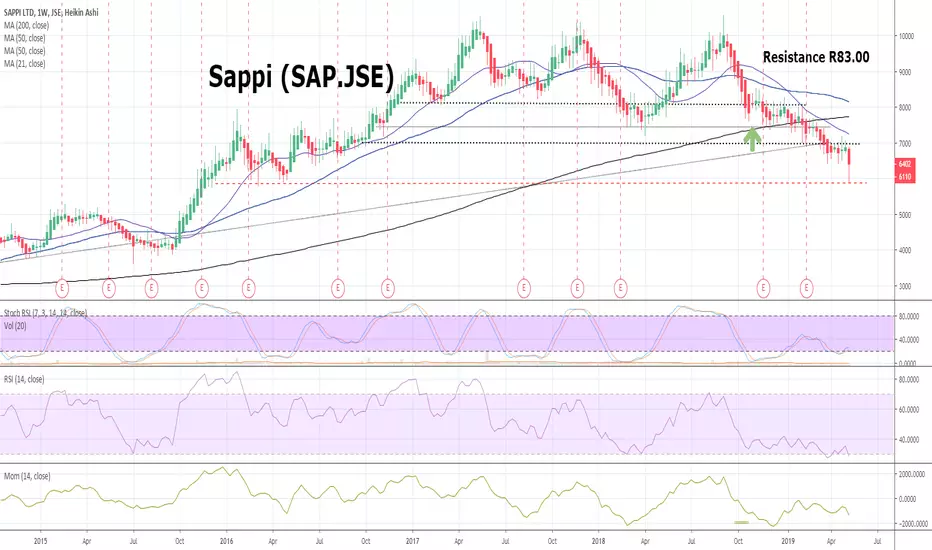The image size is (932, 550).
Task: Select the Mom (14, close) pane label
Action: pyautogui.click(x=27, y=476)
